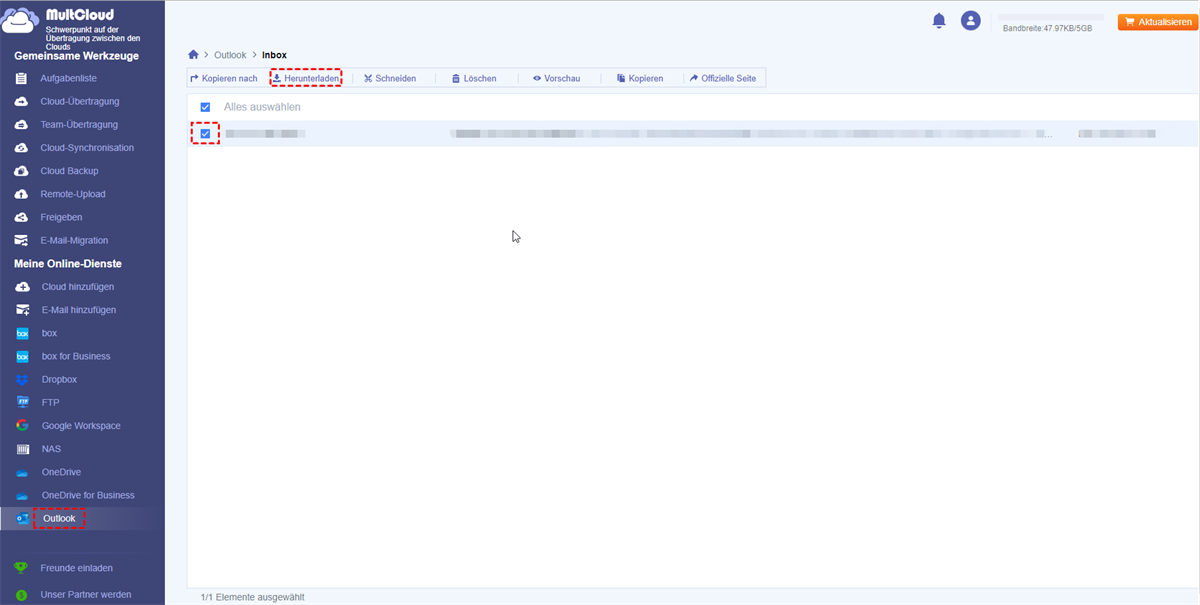The width and height of the screenshot is (1200, 605).
Task: Click E-Mail hinzufügen
Action: pyautogui.click(x=79, y=310)
